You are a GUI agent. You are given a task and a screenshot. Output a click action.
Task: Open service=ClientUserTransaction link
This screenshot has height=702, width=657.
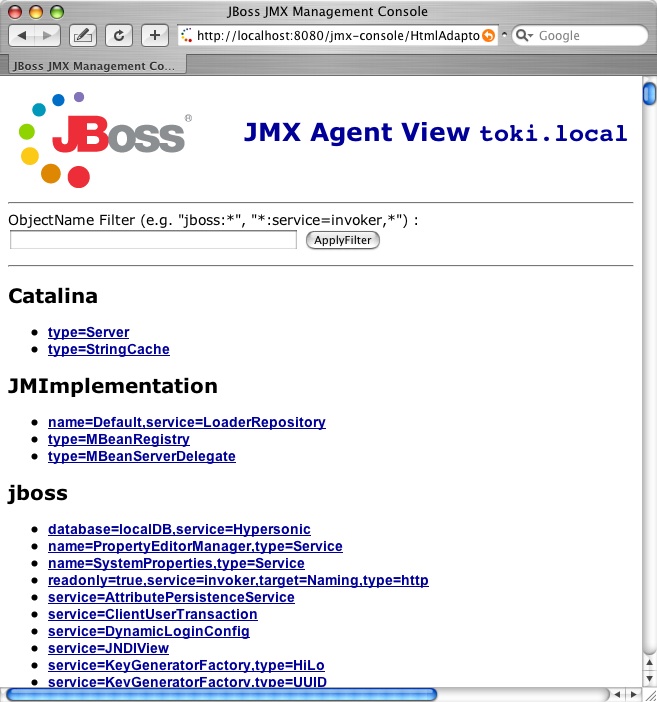pyautogui.click(x=153, y=614)
